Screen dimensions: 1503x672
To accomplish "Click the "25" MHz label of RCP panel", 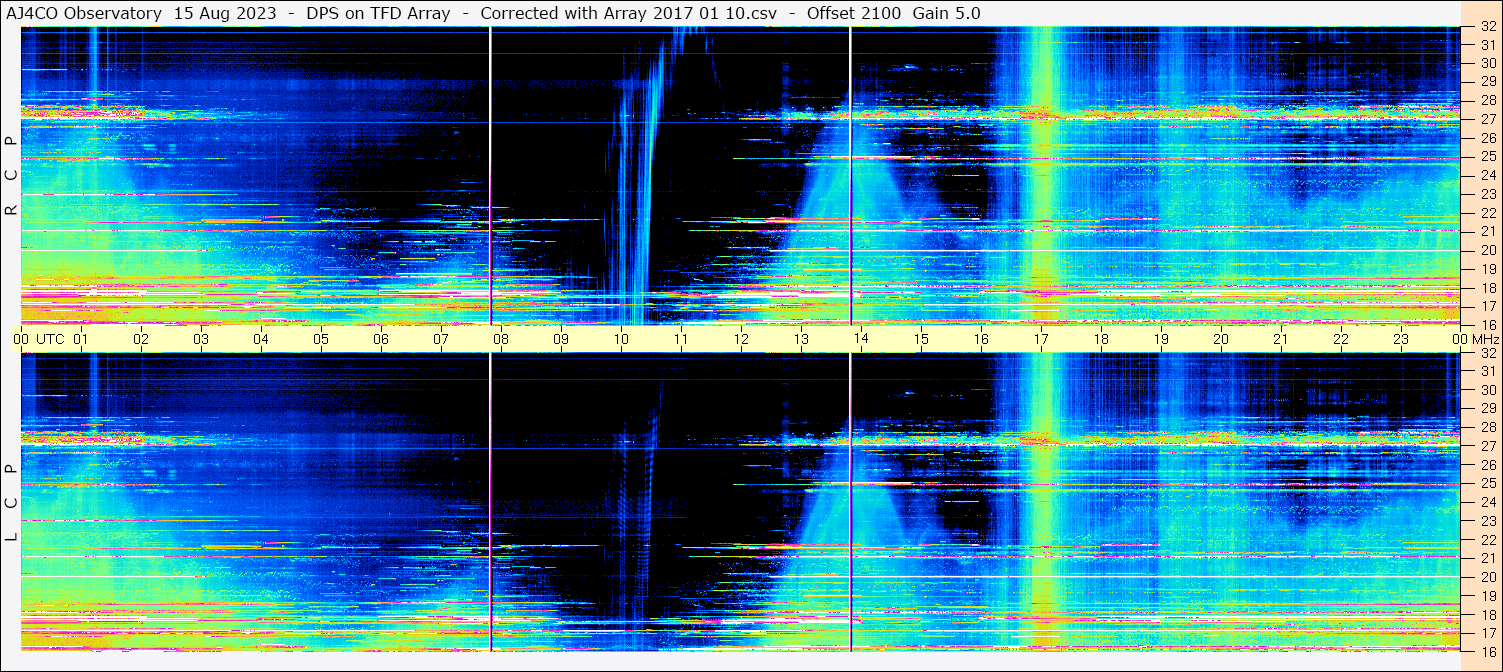I will (x=1488, y=156).
